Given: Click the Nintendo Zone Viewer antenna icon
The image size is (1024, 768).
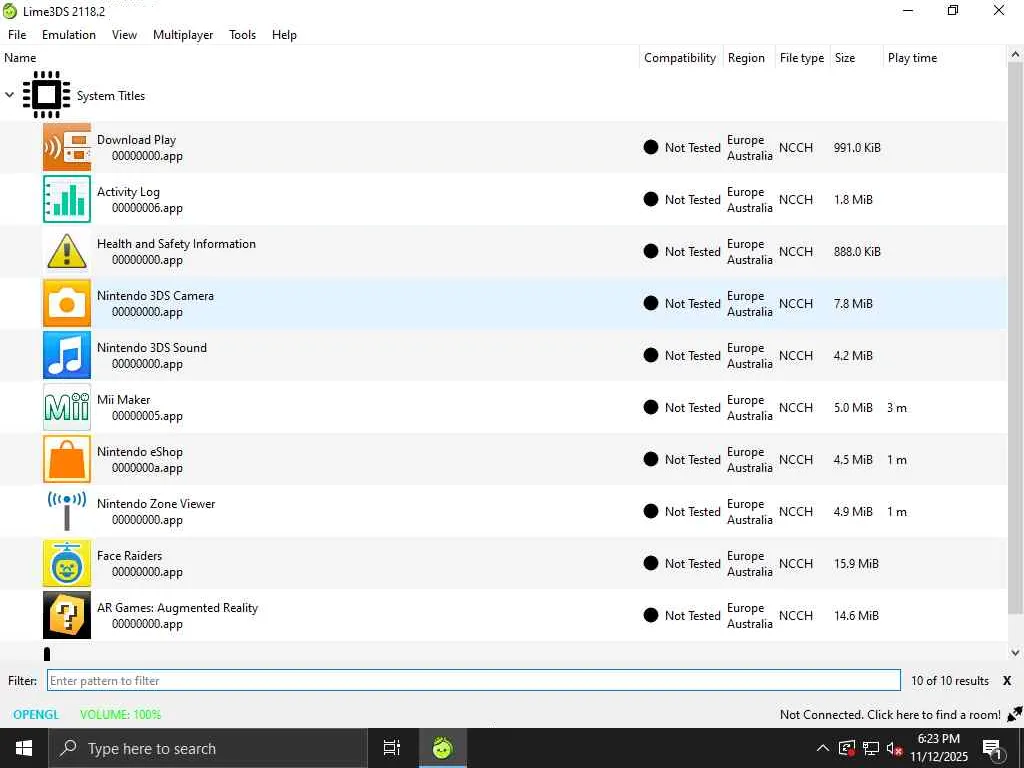Looking at the screenshot, I should tap(67, 511).
